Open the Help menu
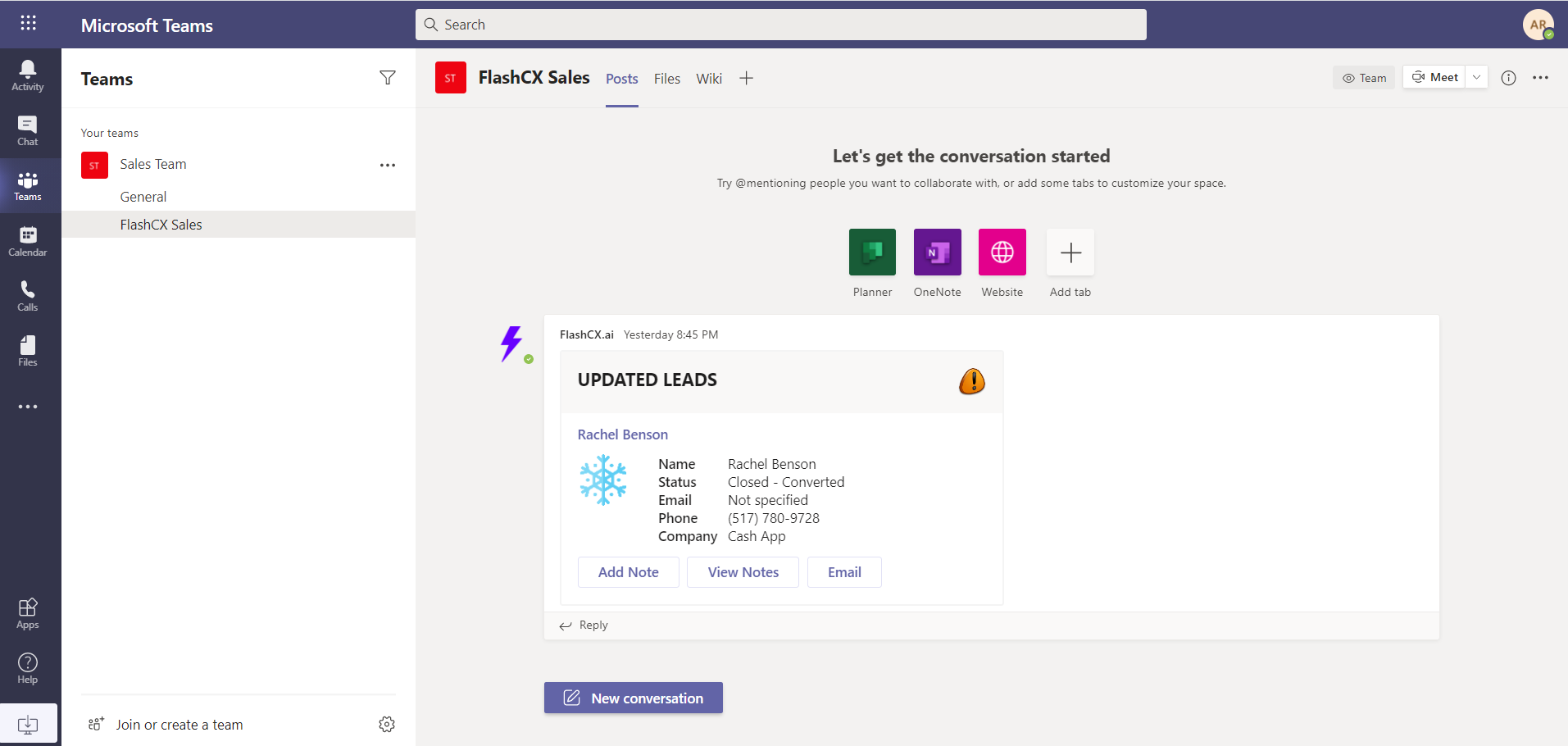 28,668
